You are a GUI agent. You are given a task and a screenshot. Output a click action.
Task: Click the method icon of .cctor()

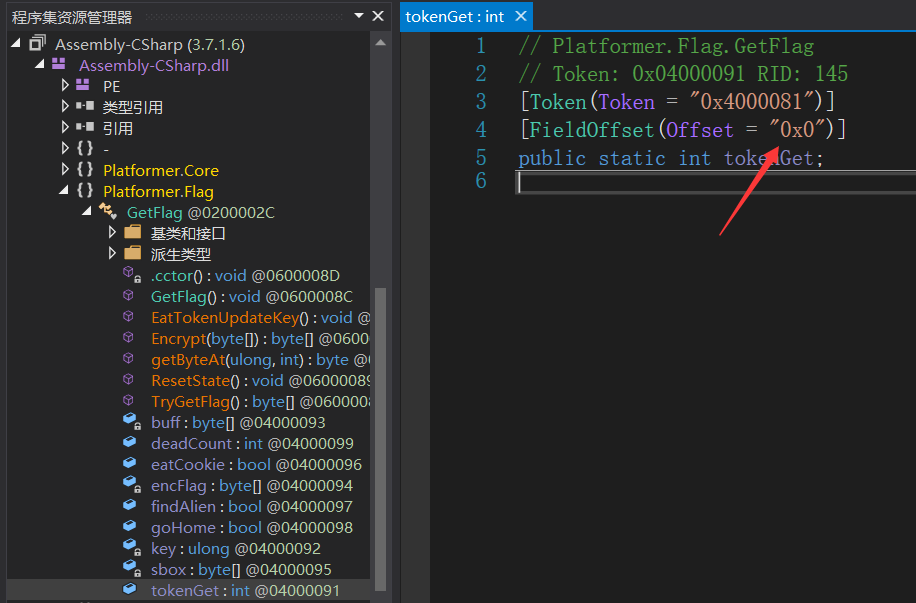[x=131, y=274]
